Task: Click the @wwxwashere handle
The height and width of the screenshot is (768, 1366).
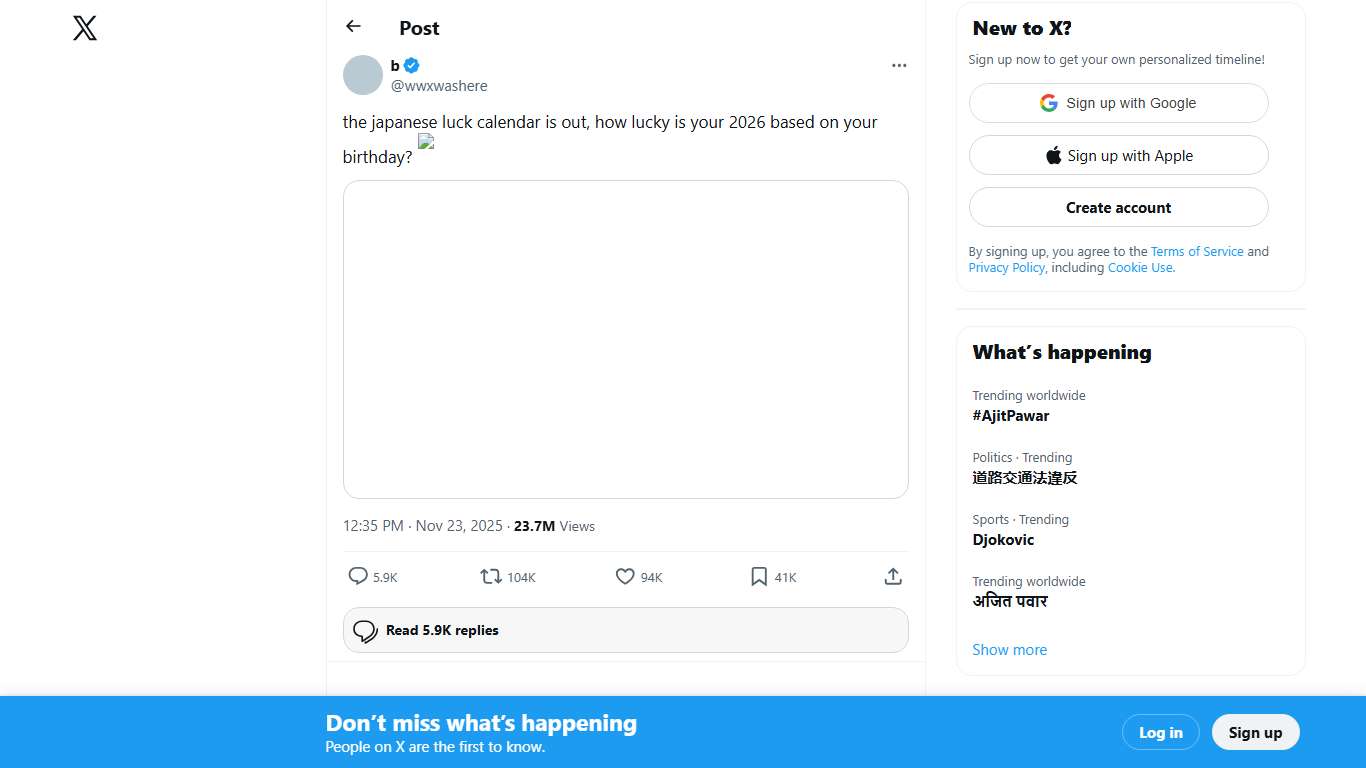Action: (x=439, y=86)
